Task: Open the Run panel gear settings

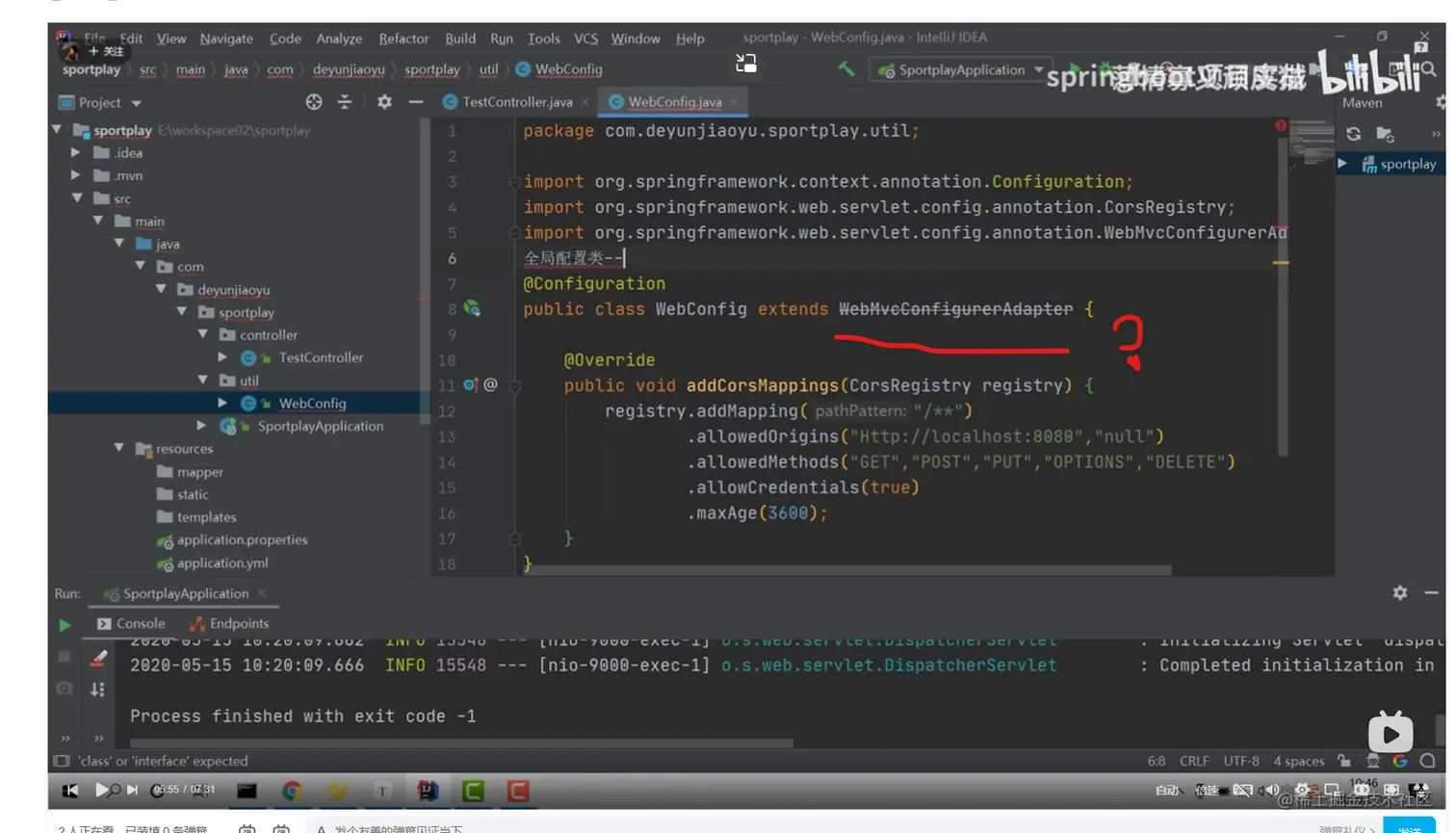Action: (1399, 593)
